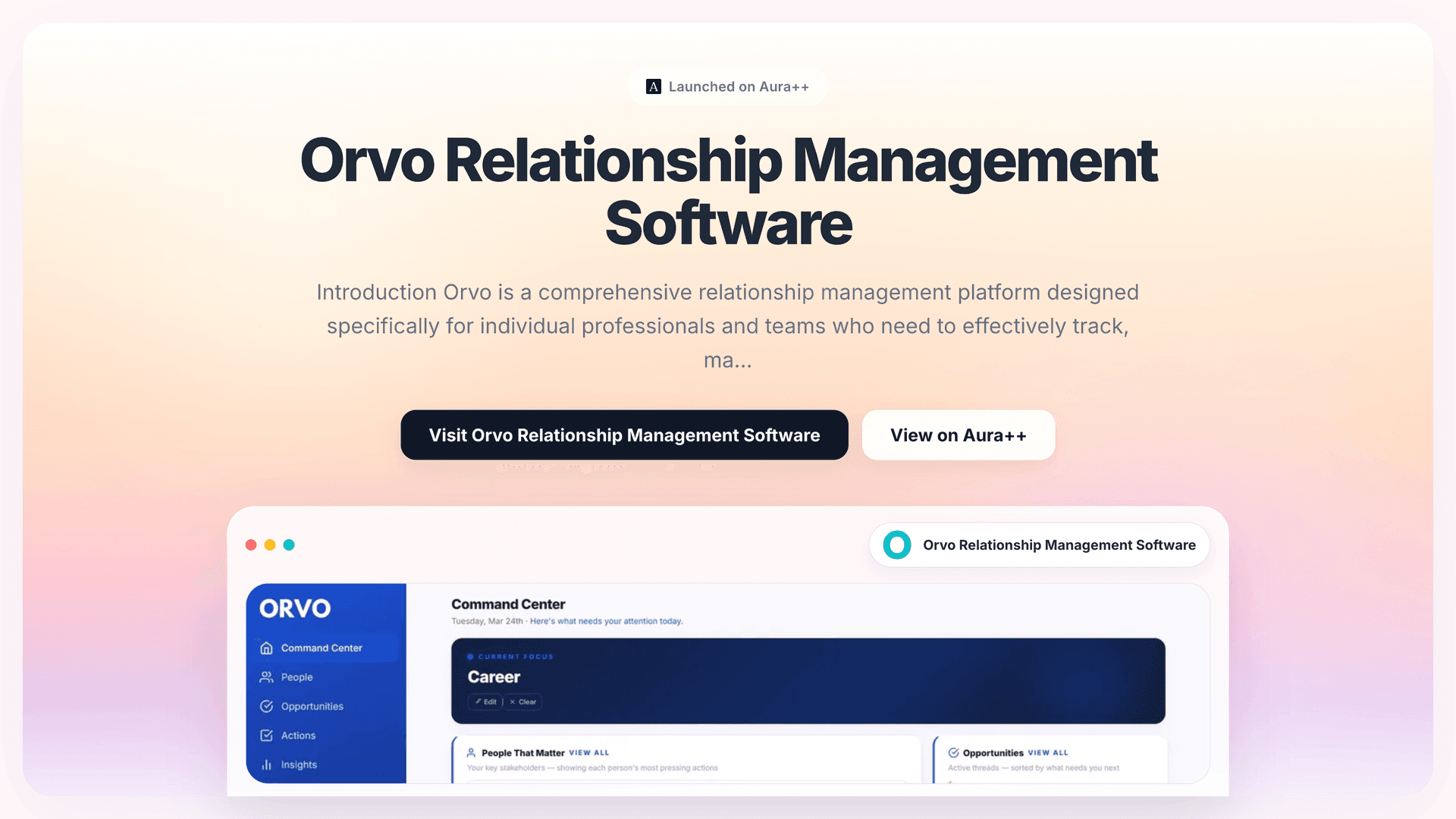This screenshot has width=1456, height=819.
Task: Click the 'Launched on Aura++' badge
Action: [728, 86]
